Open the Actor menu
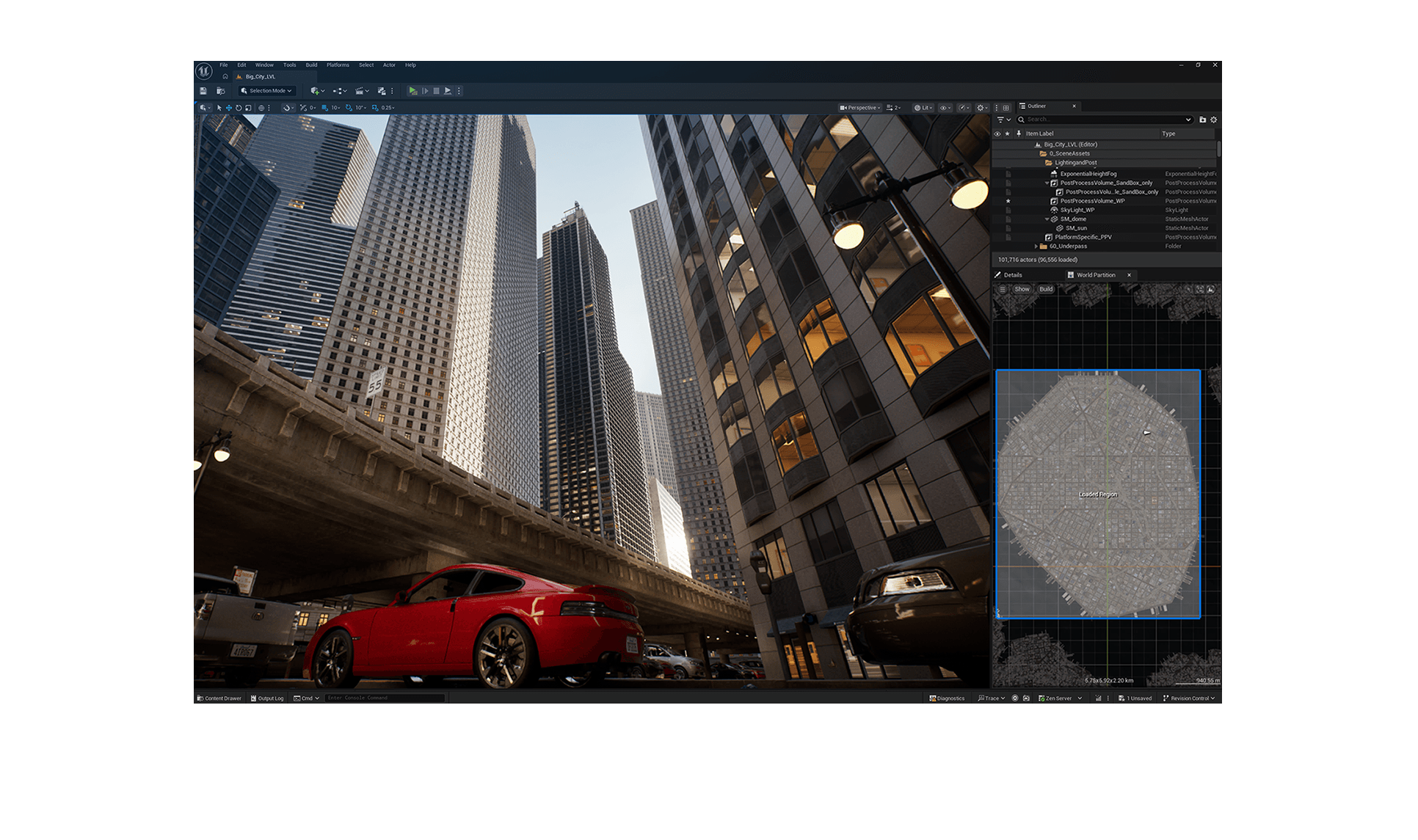Screen dimensions: 1418x840 click(x=389, y=65)
